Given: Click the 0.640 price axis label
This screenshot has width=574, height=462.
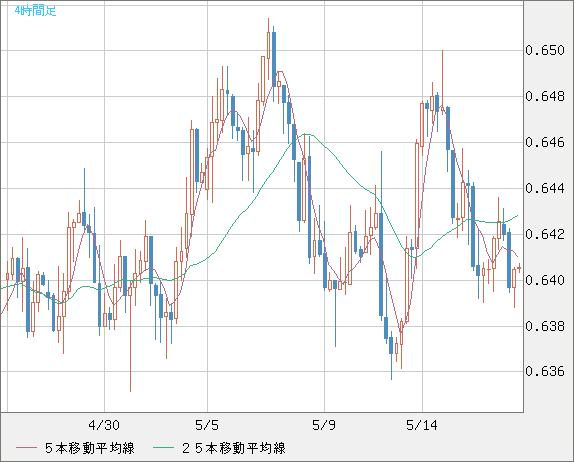Looking at the screenshot, I should pyautogui.click(x=545, y=280).
